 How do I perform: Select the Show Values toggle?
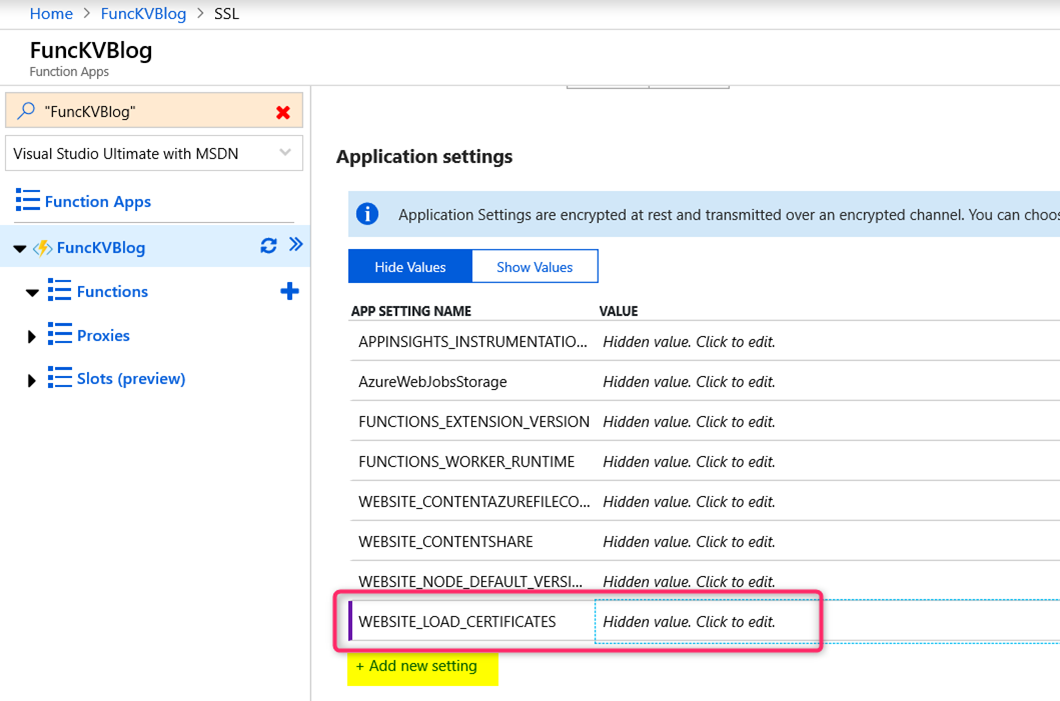[x=535, y=266]
